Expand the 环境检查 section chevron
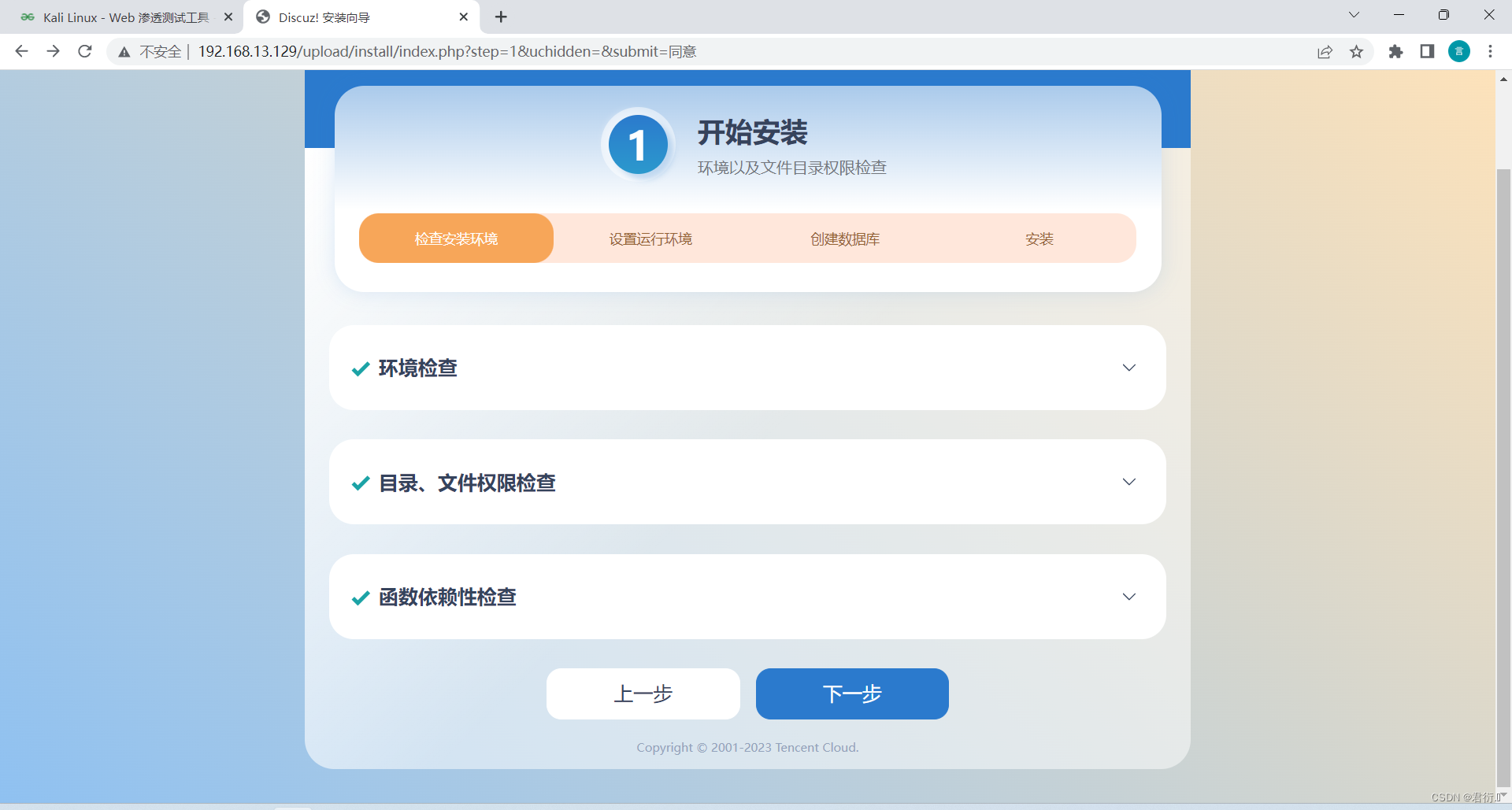This screenshot has height=810, width=1512. (x=1128, y=368)
